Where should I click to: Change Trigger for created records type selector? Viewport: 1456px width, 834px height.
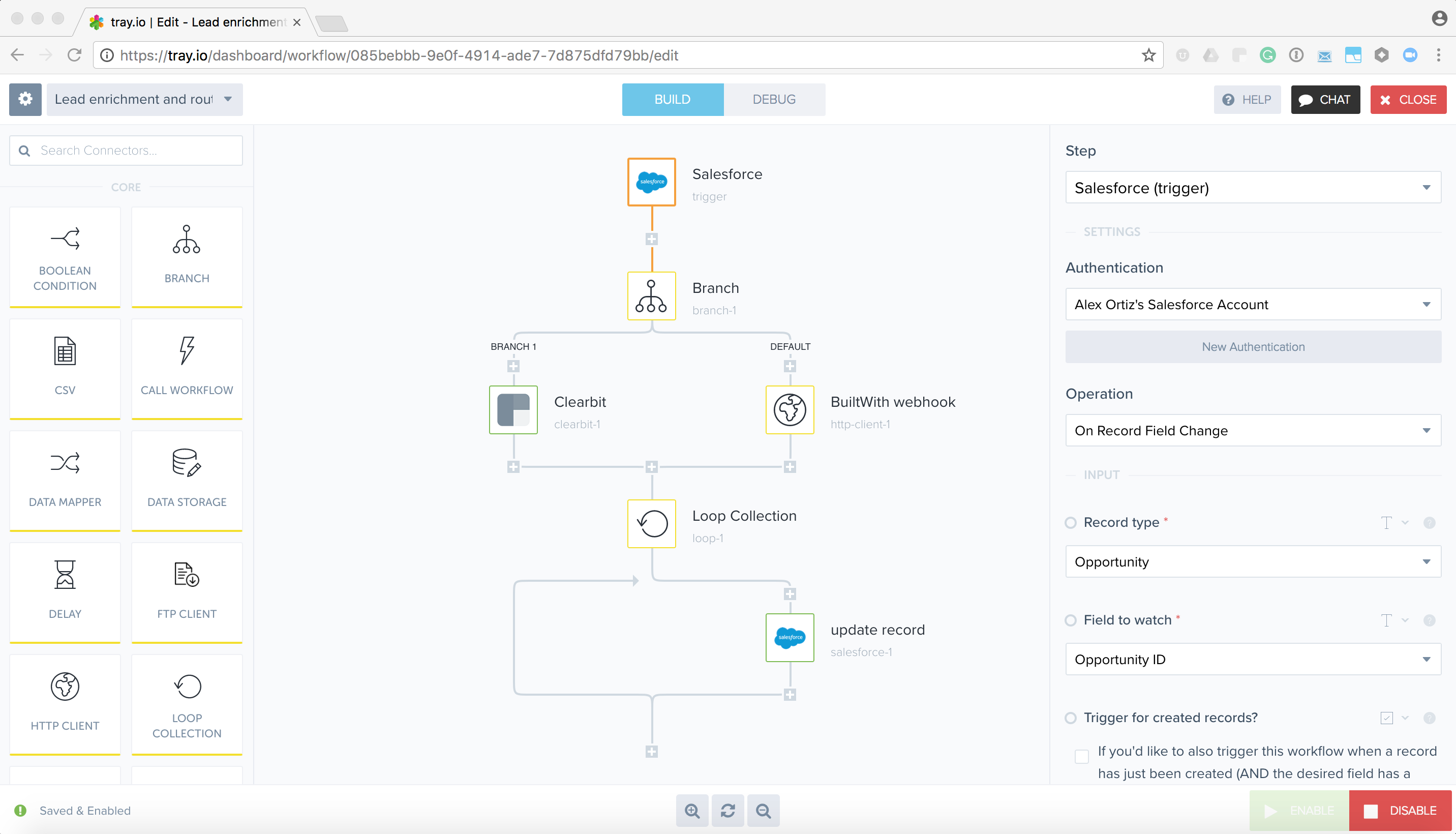[x=1394, y=717]
